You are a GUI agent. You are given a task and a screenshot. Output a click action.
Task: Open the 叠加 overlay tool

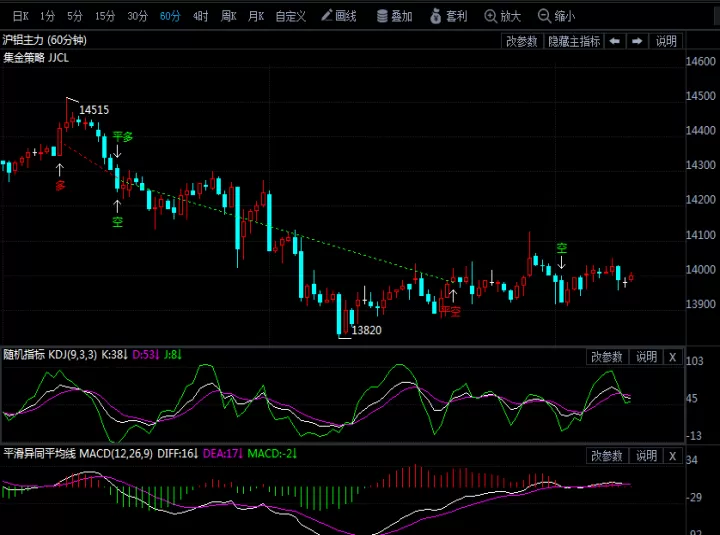click(x=394, y=16)
